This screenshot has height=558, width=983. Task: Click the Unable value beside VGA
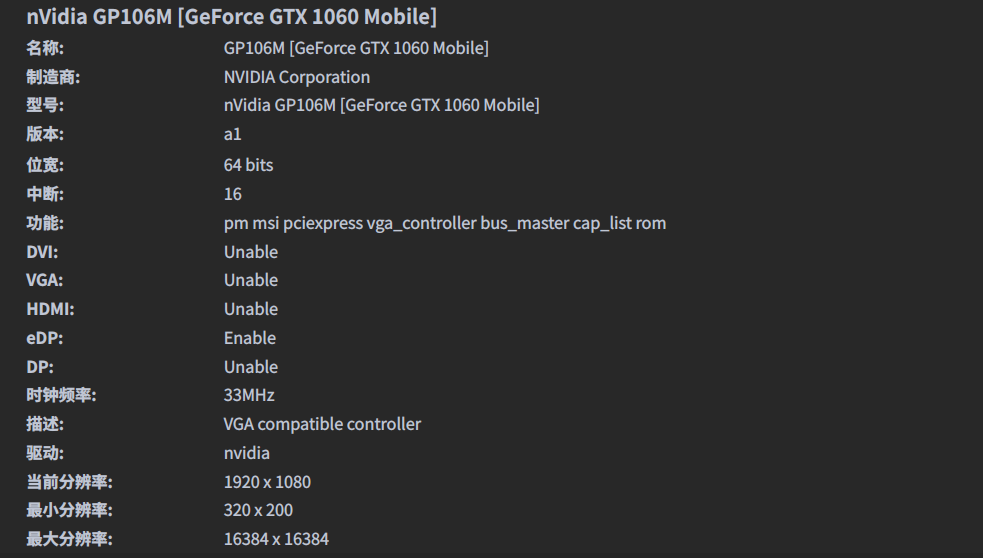[x=250, y=280]
